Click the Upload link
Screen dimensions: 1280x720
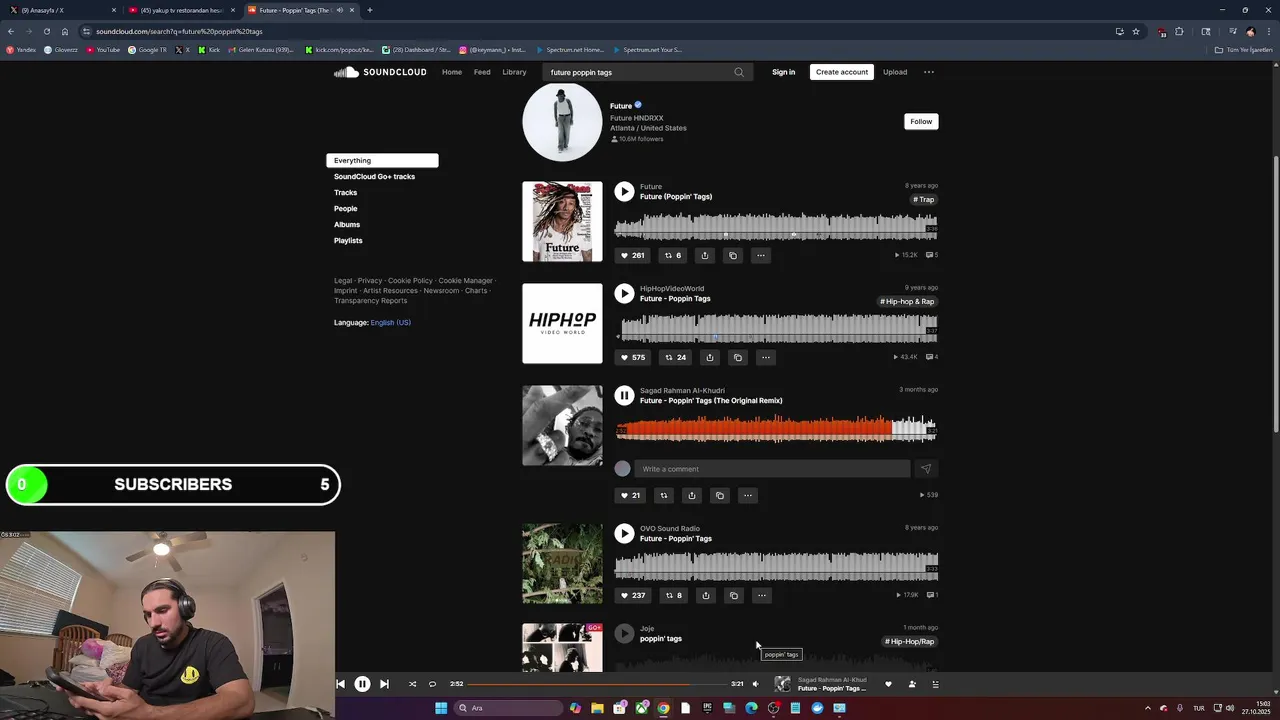coord(895,72)
